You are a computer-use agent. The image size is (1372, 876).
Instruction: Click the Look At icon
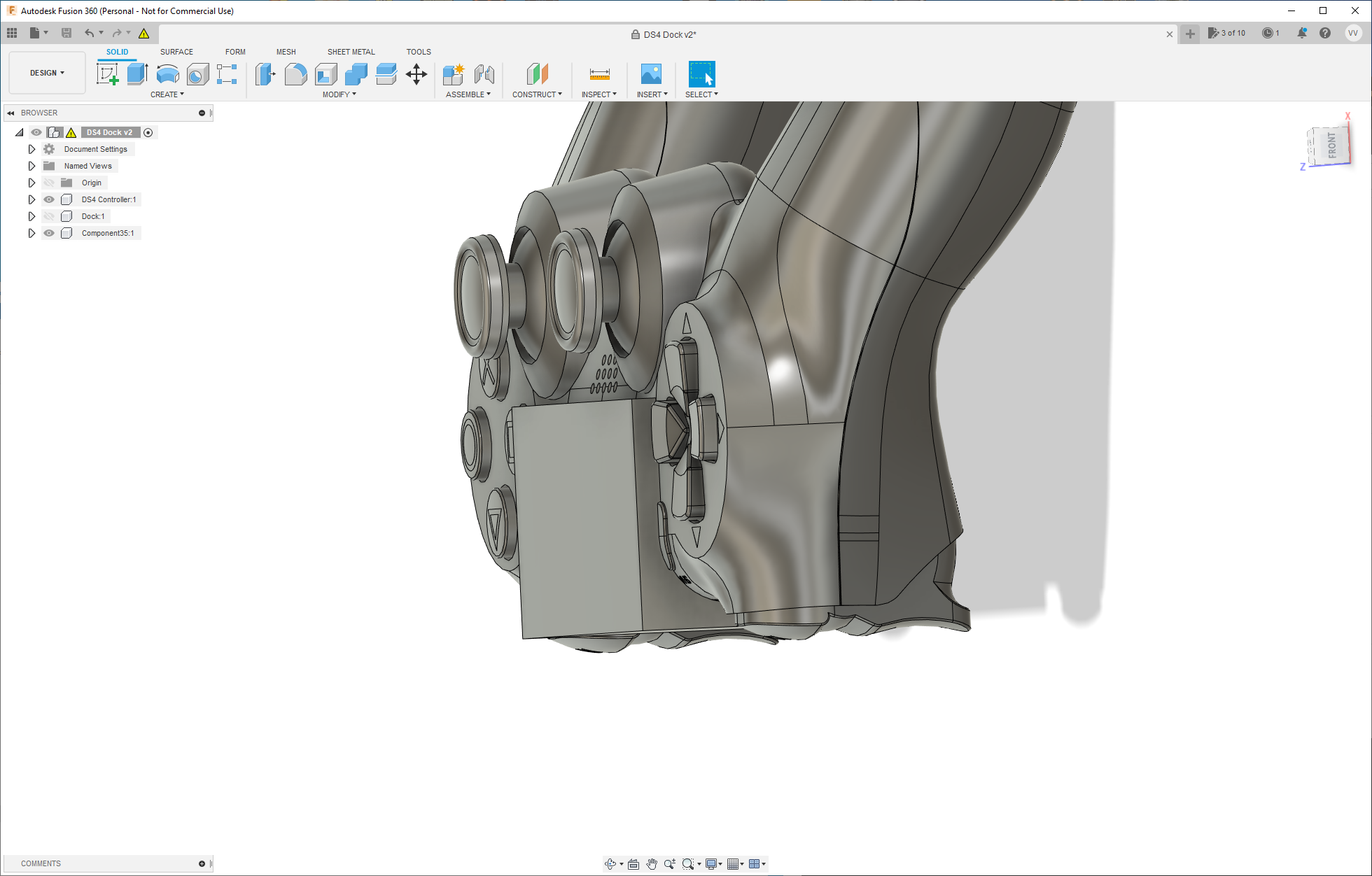click(x=633, y=864)
